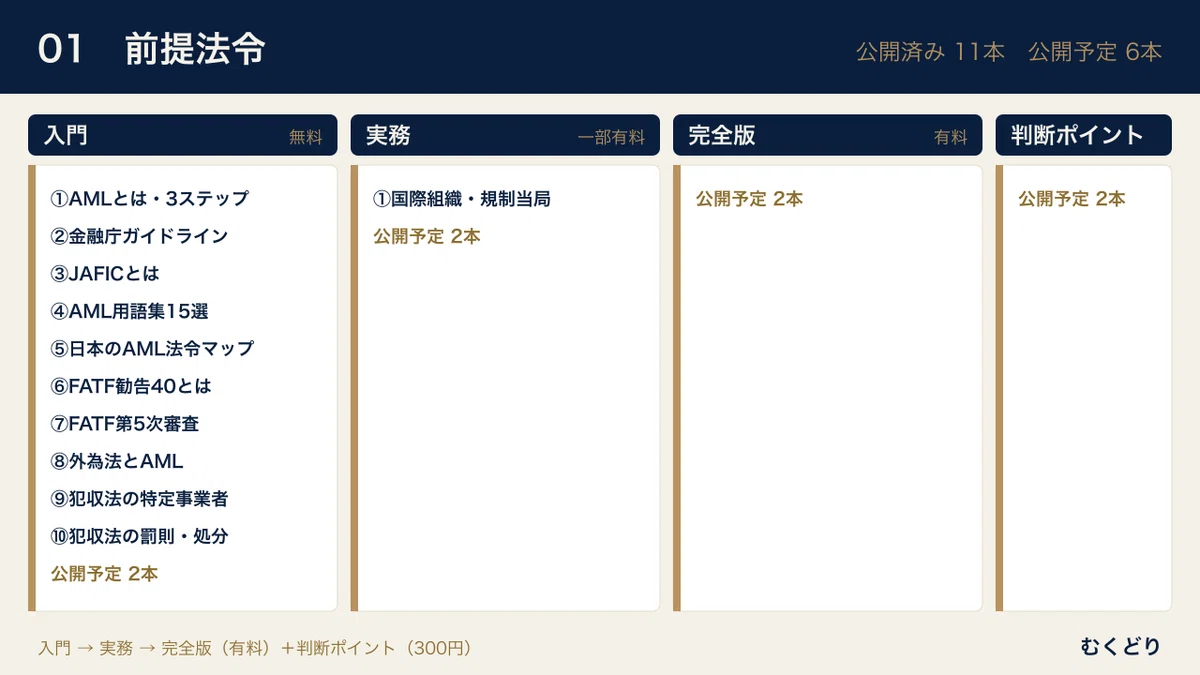Screen dimensions: 1200x675
Task: Open ①国際組織・規制当局 in 実務 column
Action: (x=462, y=198)
